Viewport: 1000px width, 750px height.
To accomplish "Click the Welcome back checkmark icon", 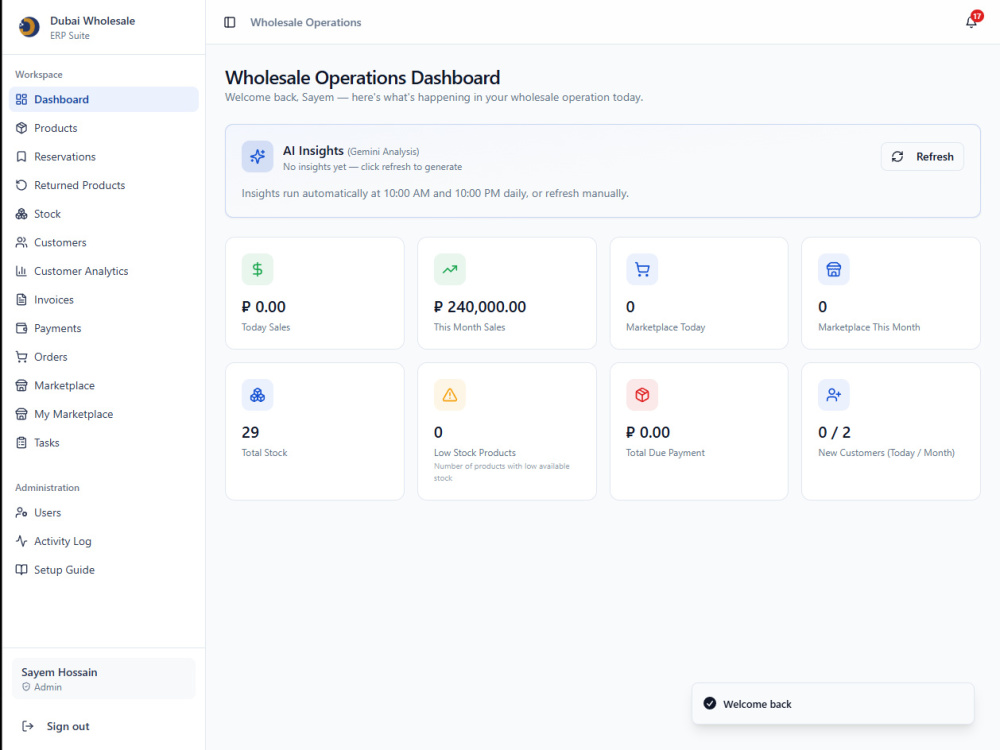I will pyautogui.click(x=709, y=703).
